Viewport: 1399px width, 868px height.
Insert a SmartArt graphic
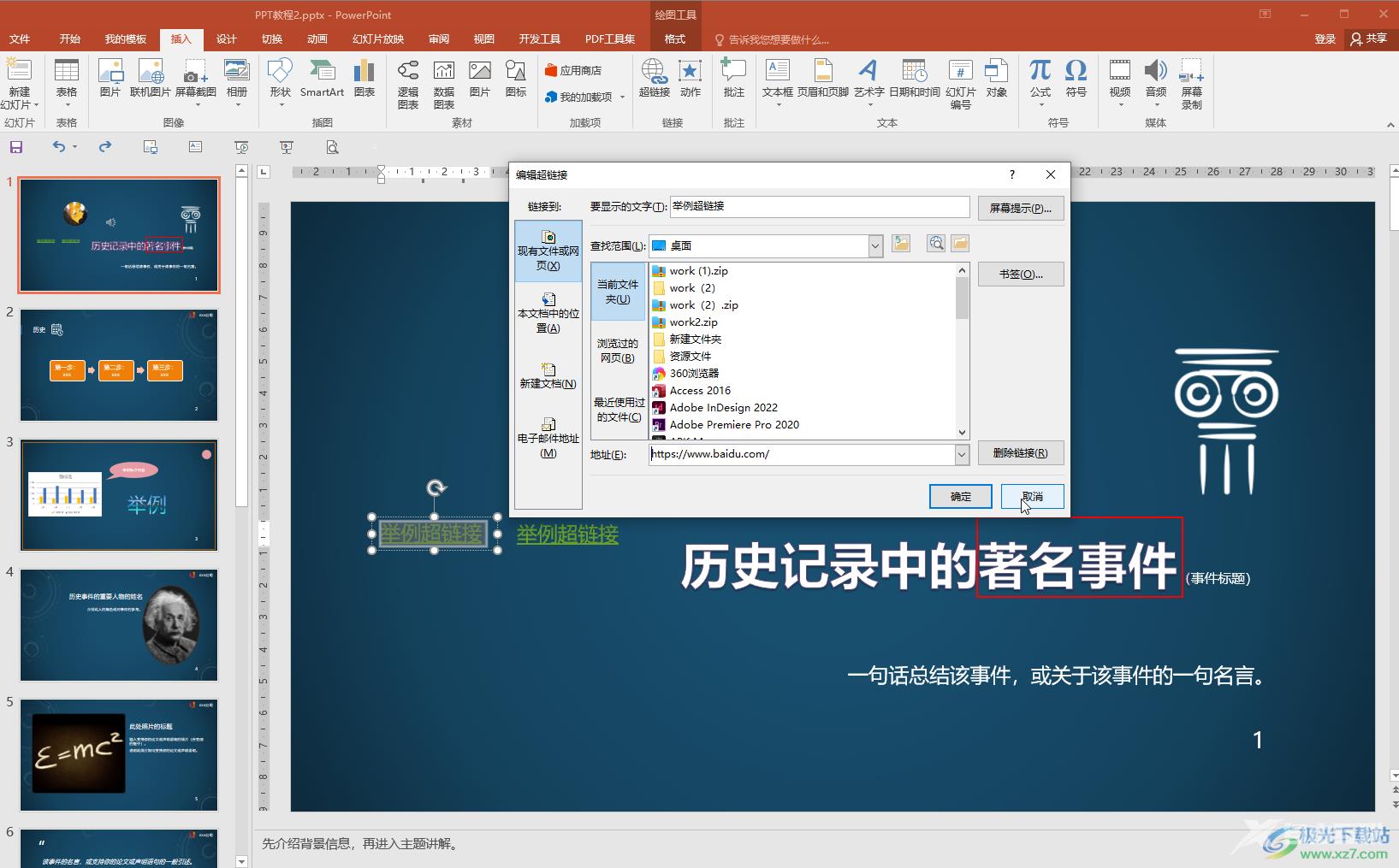[x=322, y=79]
